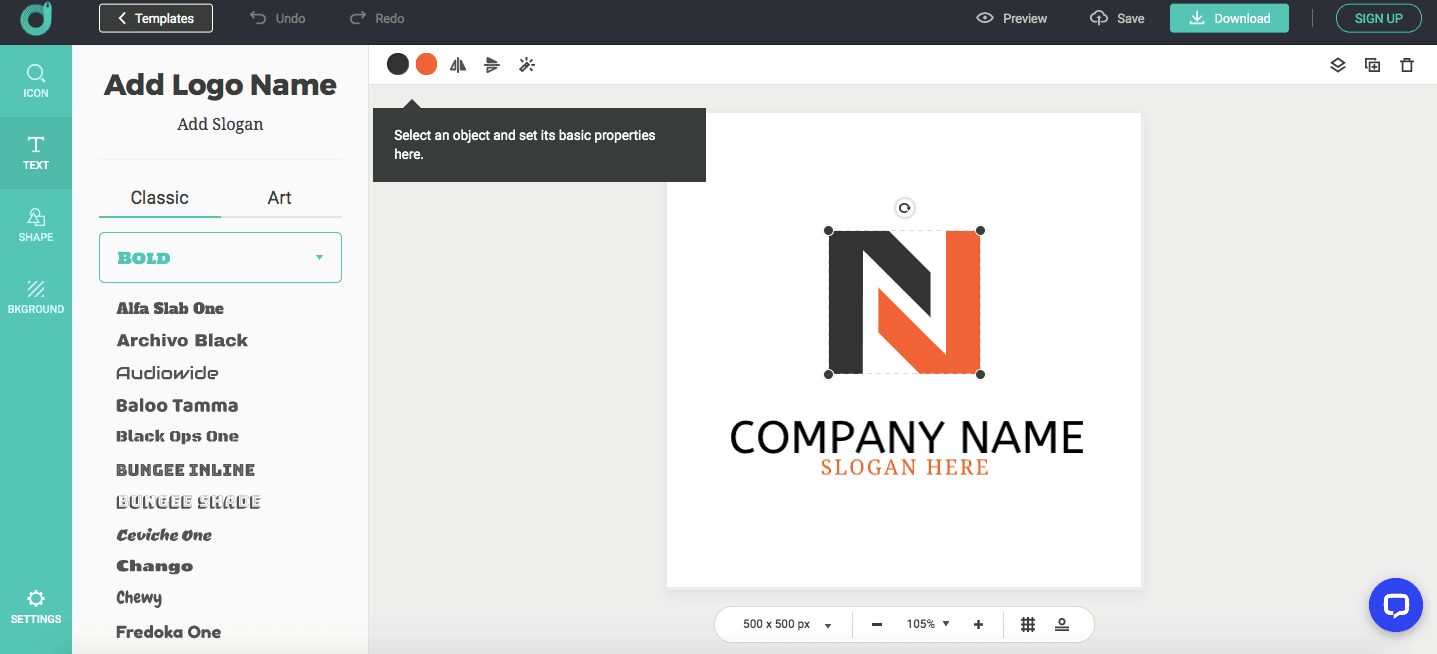Open the Bkground panel in sidebar

point(36,297)
